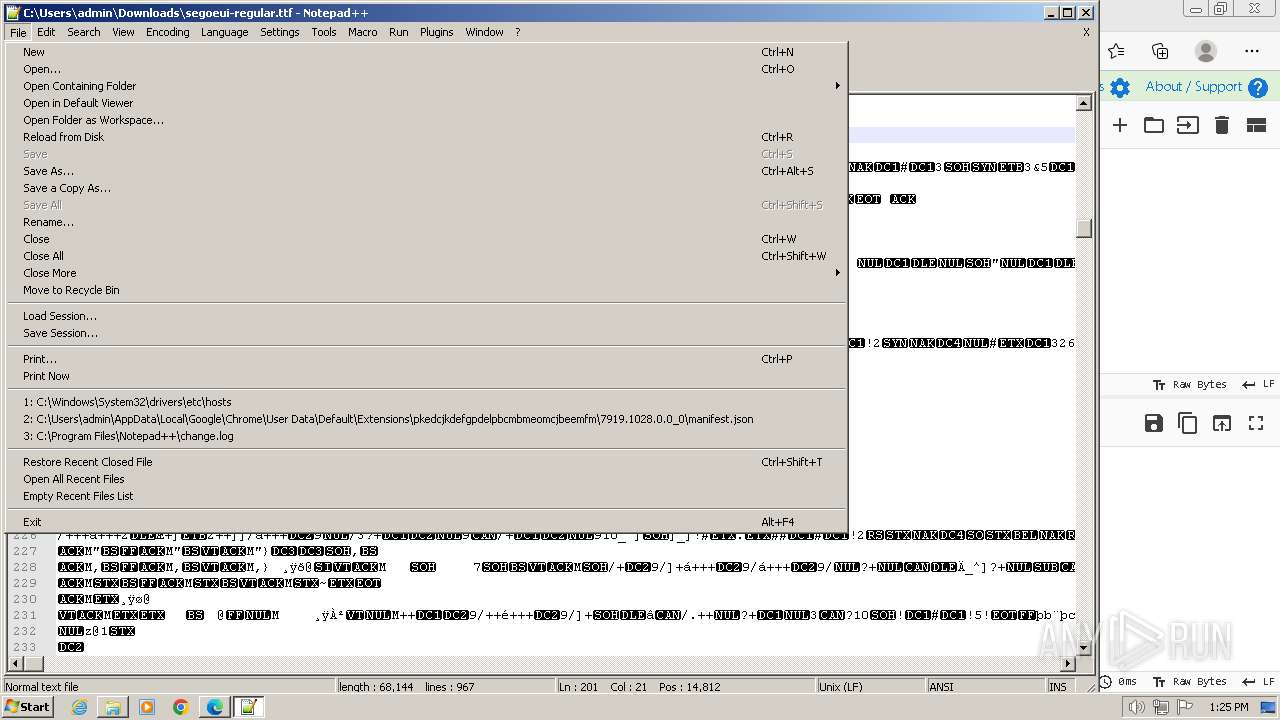Image resolution: width=1280 pixels, height=720 pixels.
Task: Open the View menu
Action: (x=123, y=32)
